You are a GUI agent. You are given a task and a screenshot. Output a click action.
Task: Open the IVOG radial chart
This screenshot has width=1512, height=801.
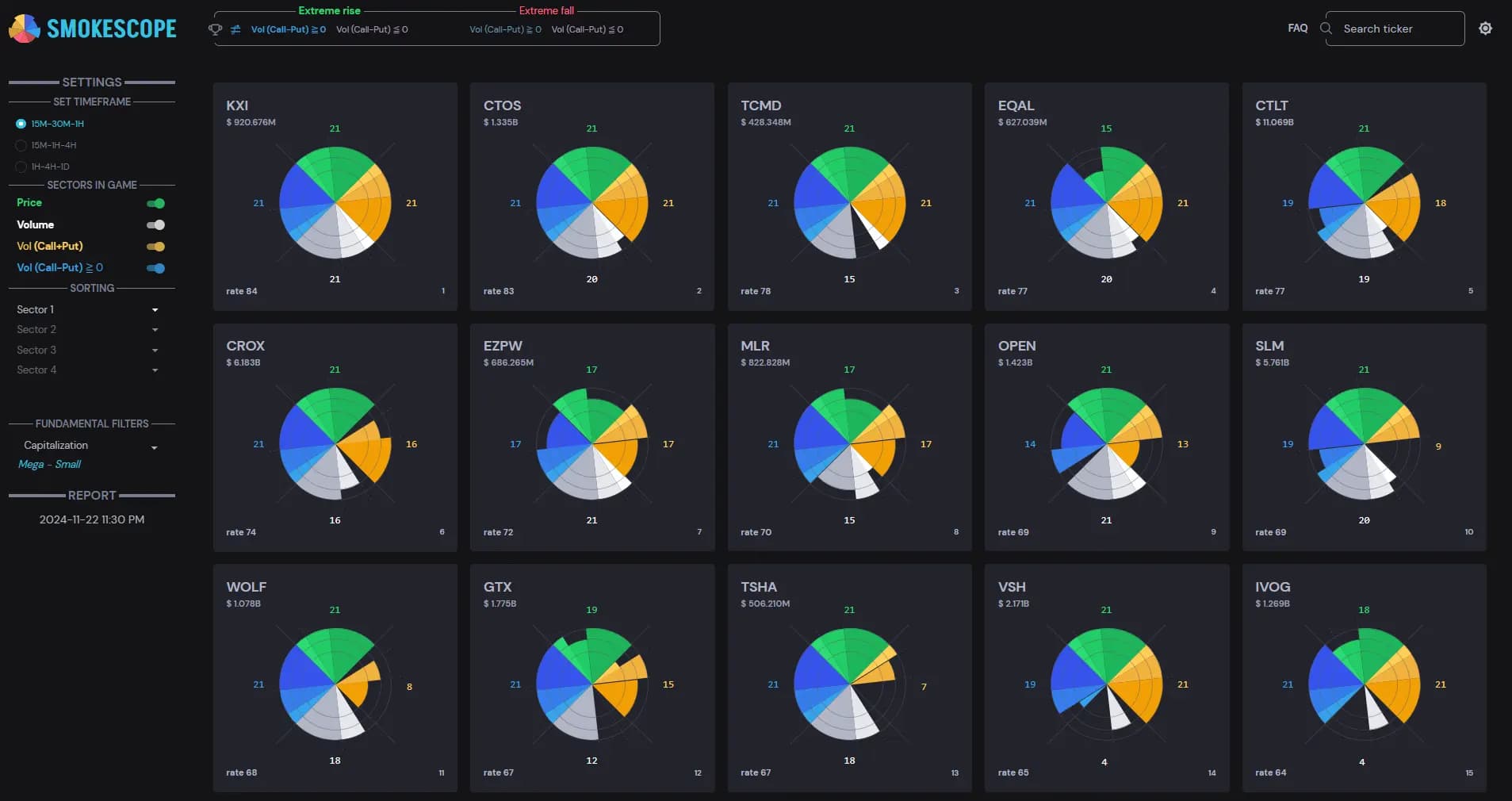(x=1364, y=684)
